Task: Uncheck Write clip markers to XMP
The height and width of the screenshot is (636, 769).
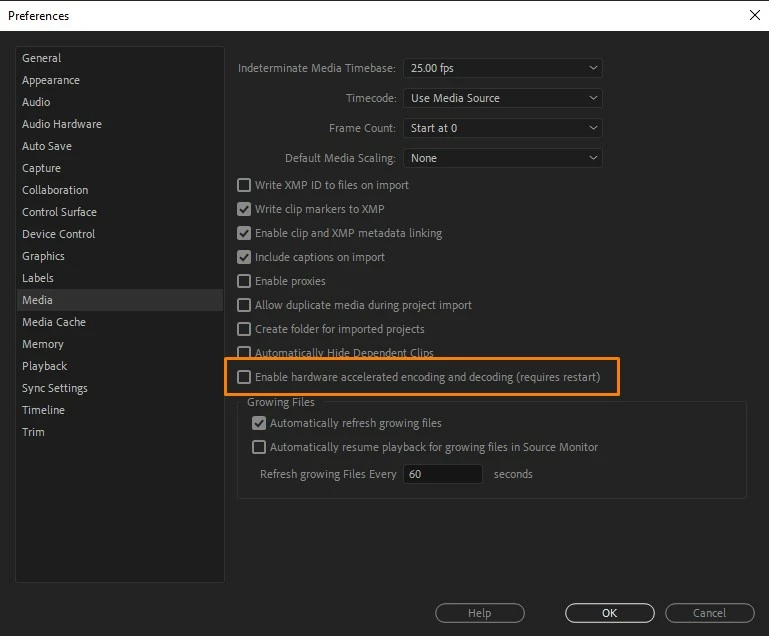Action: click(244, 209)
